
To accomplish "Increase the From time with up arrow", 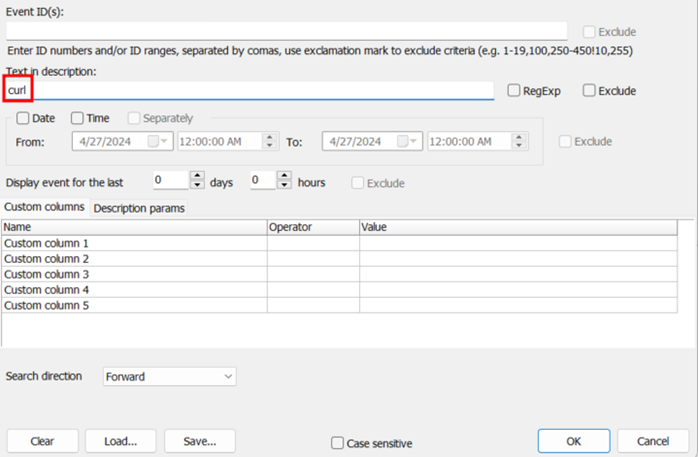I will (270, 138).
